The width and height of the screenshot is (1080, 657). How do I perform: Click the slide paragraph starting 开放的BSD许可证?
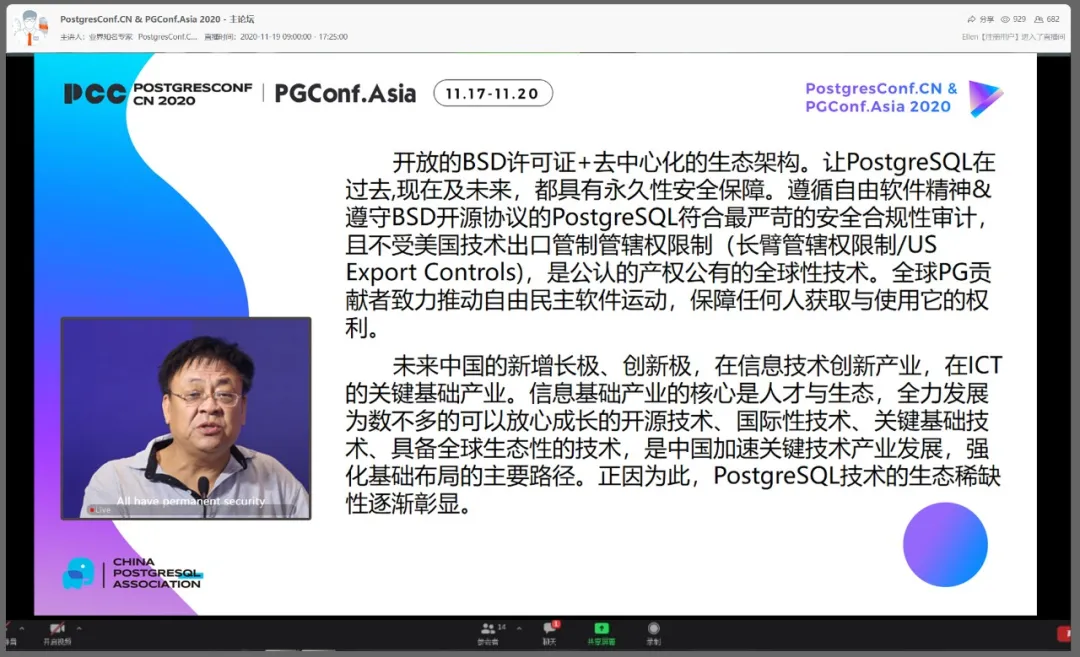668,244
